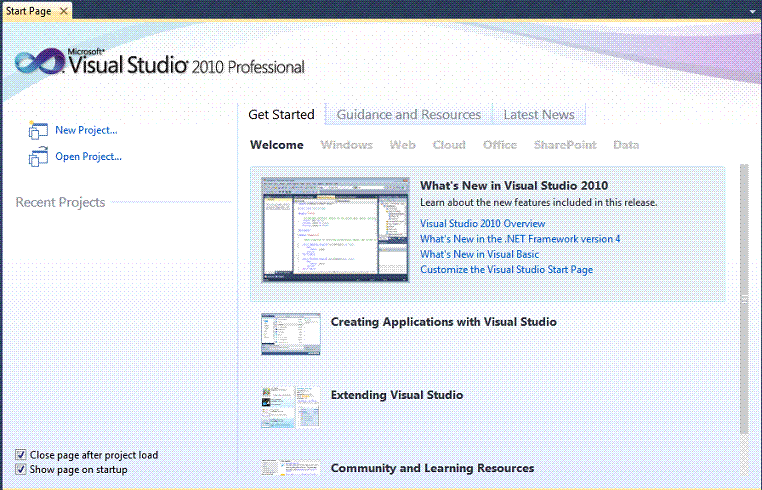
Task: Toggle Show page on startup checkbox
Action: point(20,470)
